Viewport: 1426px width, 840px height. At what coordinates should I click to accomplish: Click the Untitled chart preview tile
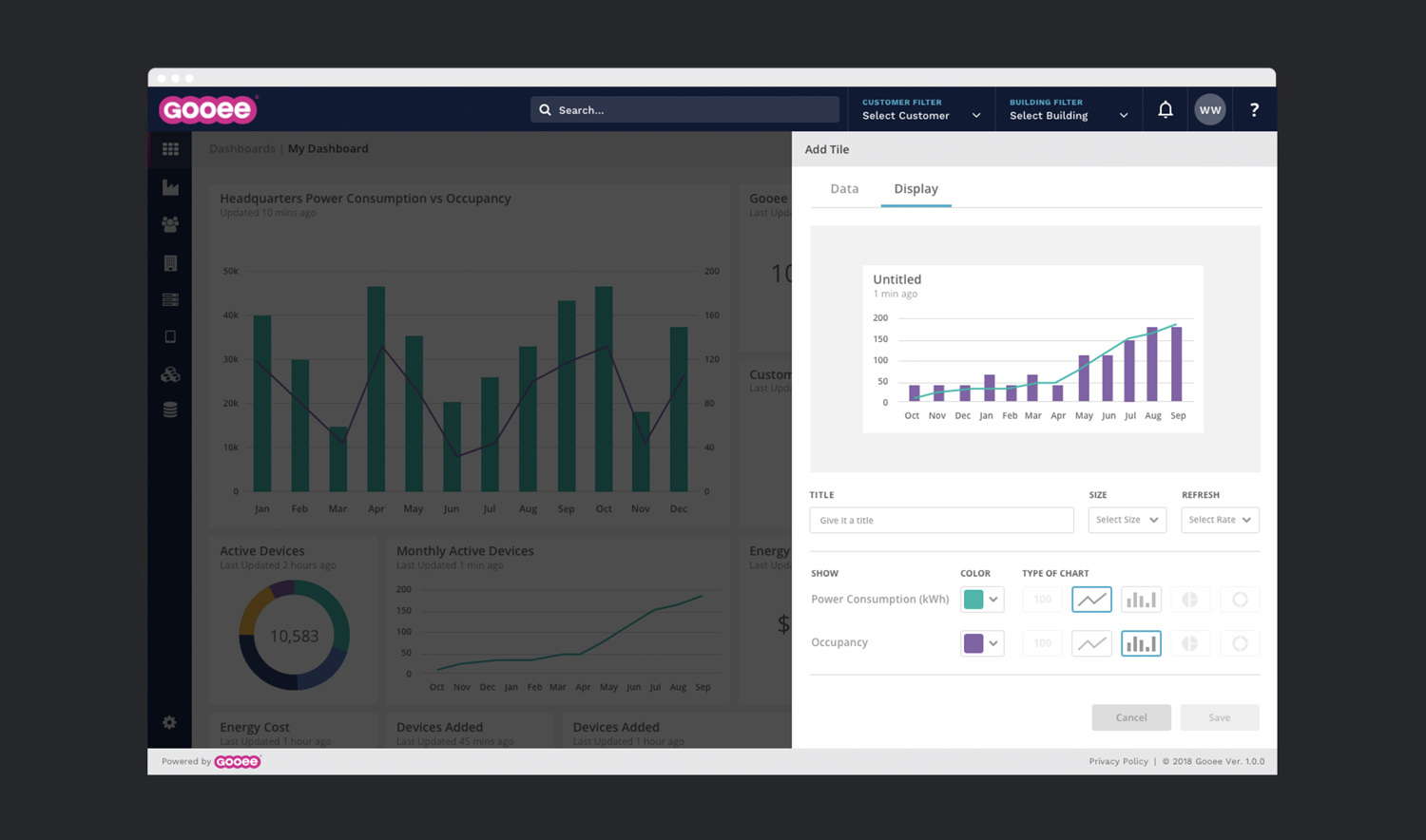point(1032,349)
